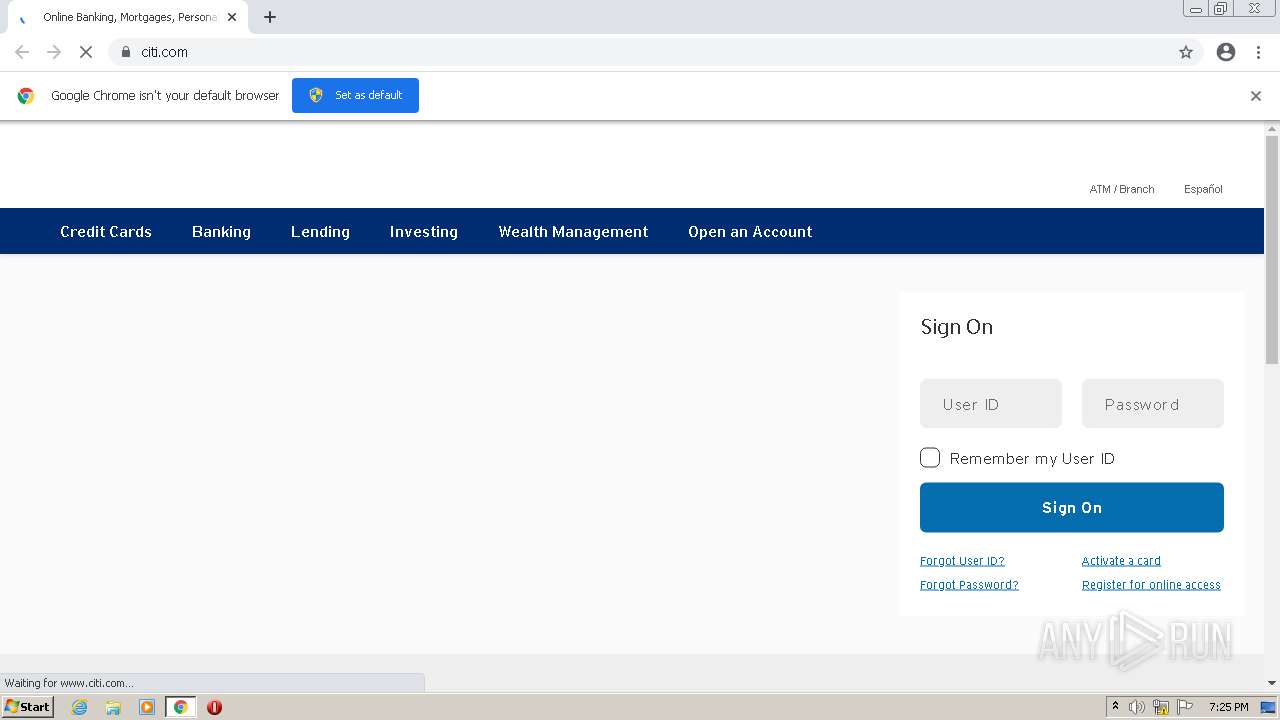Select Chrome in the taskbar
The image size is (1280, 720).
point(180,707)
